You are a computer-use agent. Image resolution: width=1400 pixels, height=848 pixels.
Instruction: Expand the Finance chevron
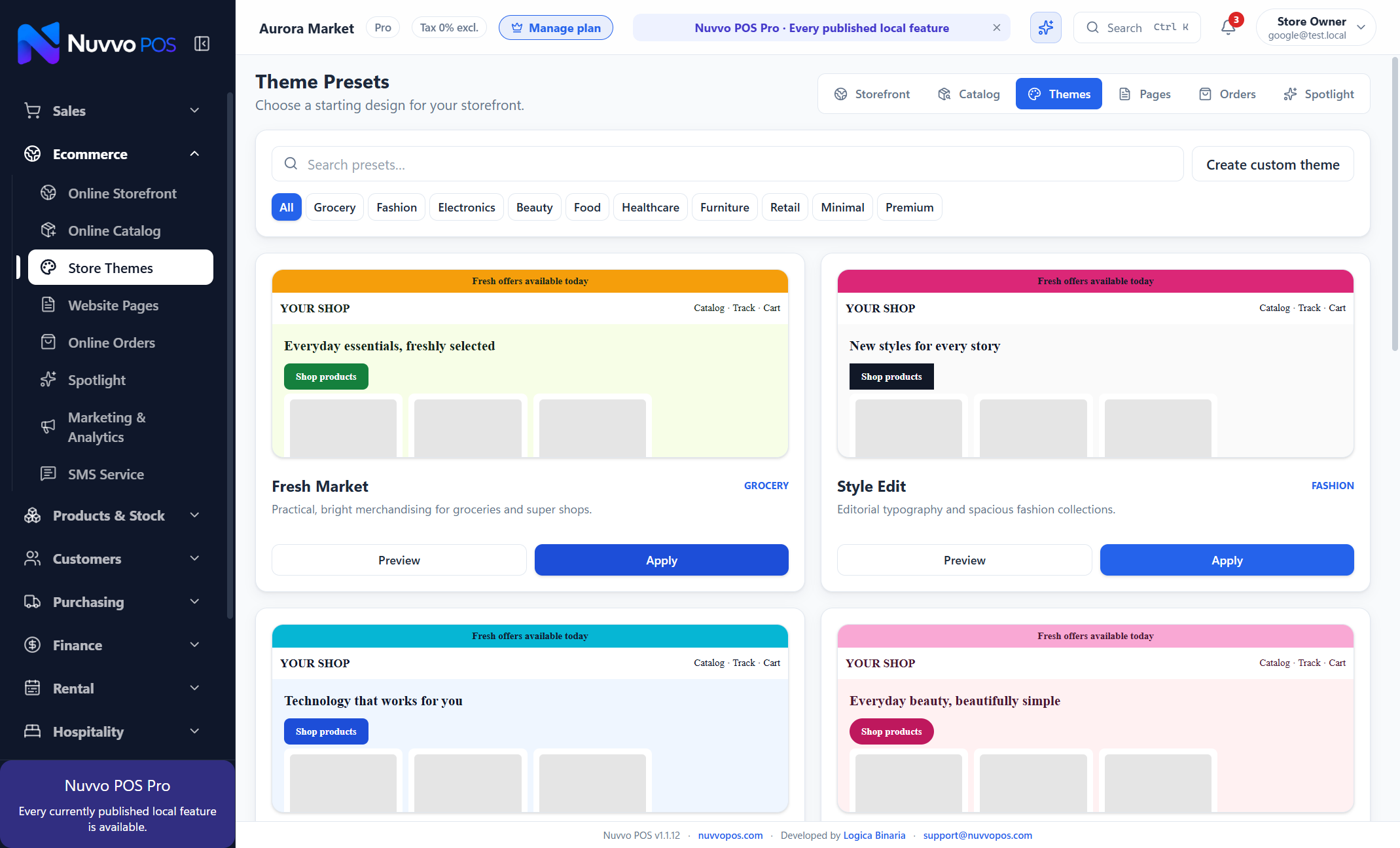[x=194, y=645]
